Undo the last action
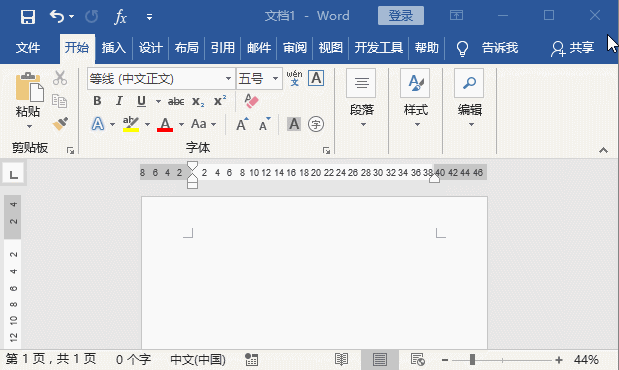 (x=56, y=17)
